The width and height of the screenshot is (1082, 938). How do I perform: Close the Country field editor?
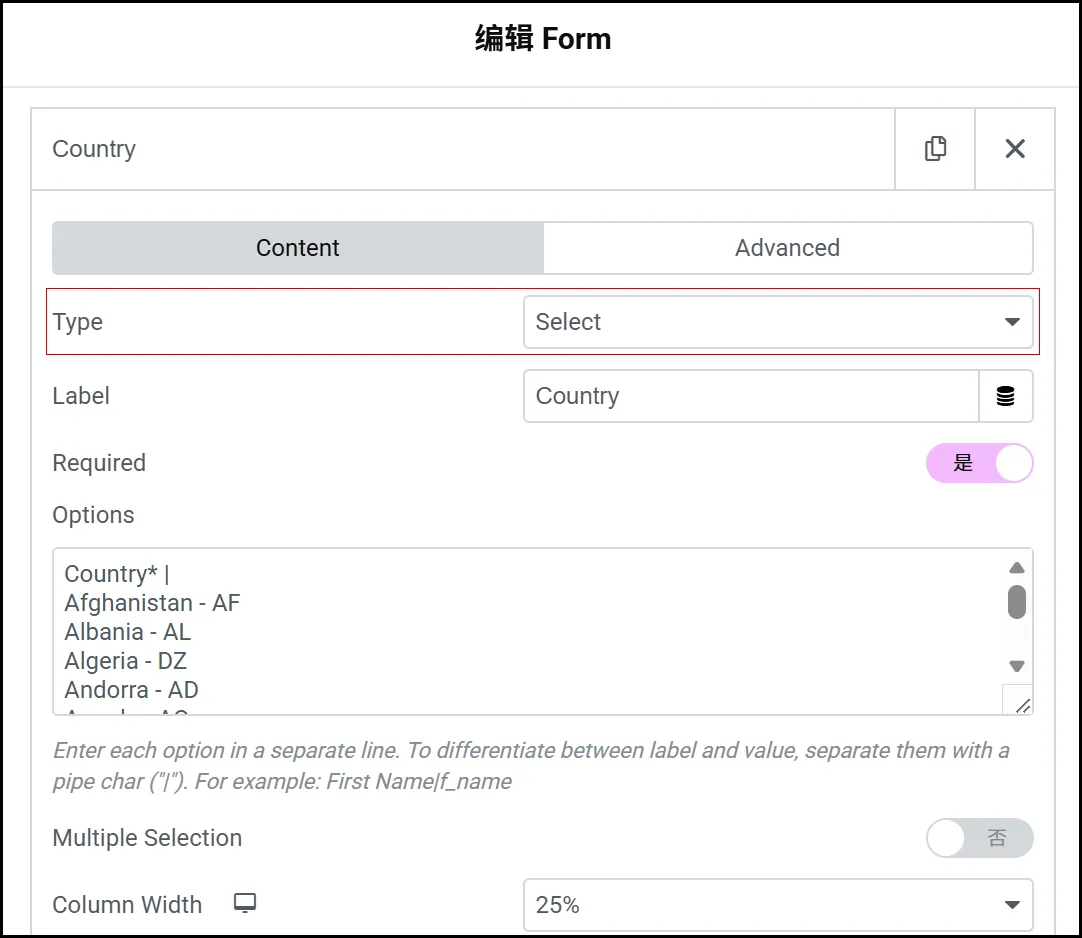[x=1015, y=148]
